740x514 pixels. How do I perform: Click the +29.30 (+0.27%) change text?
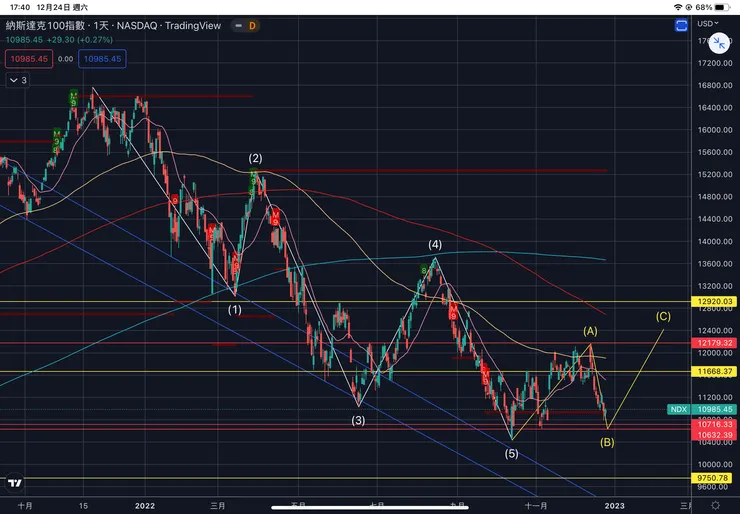tap(78, 40)
